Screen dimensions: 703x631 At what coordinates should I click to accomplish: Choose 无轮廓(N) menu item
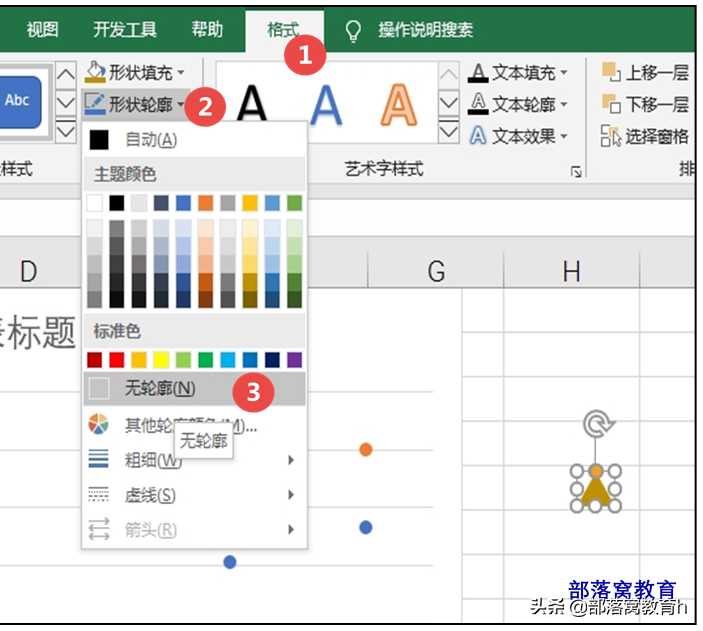point(195,388)
